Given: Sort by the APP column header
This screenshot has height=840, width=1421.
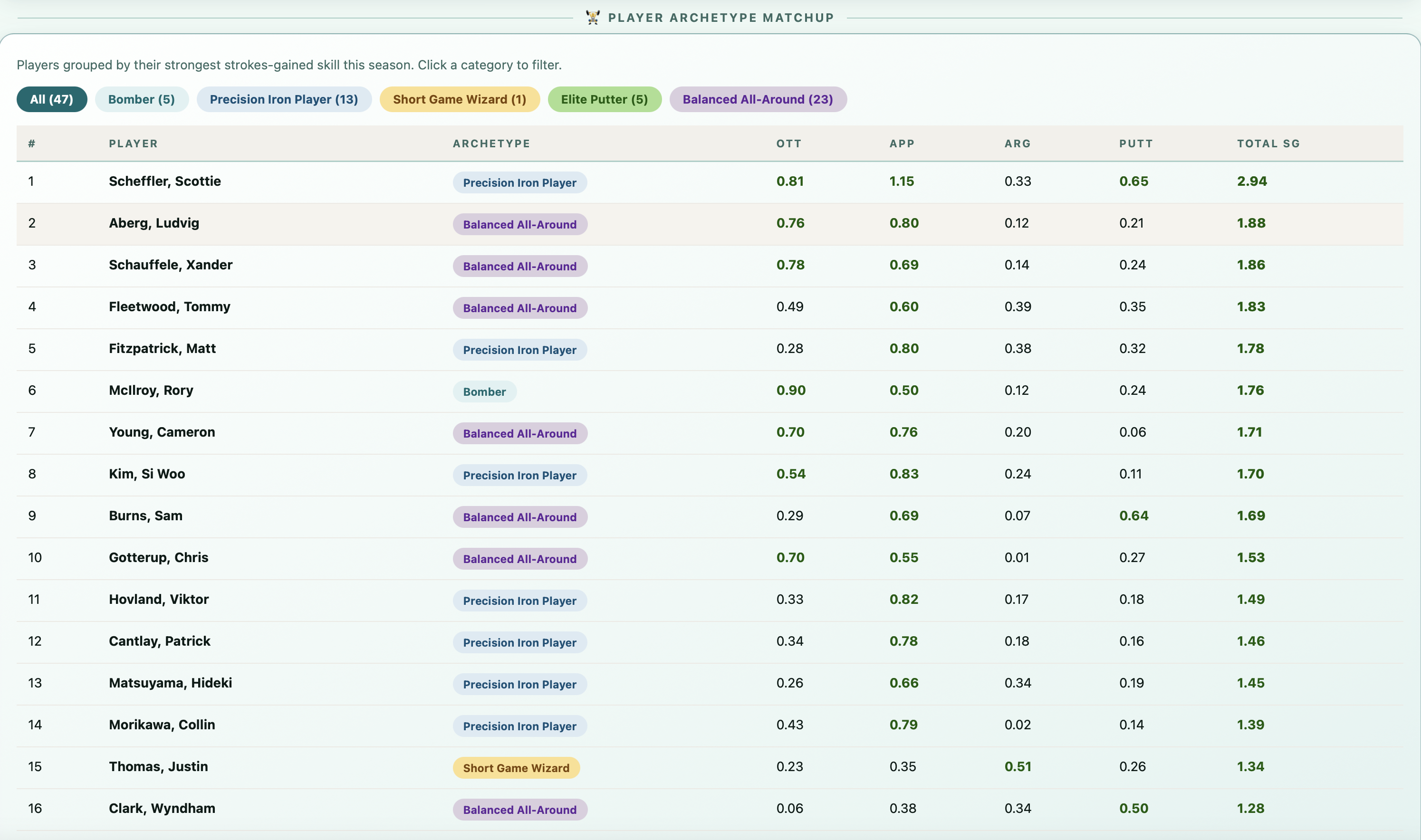Looking at the screenshot, I should (902, 144).
